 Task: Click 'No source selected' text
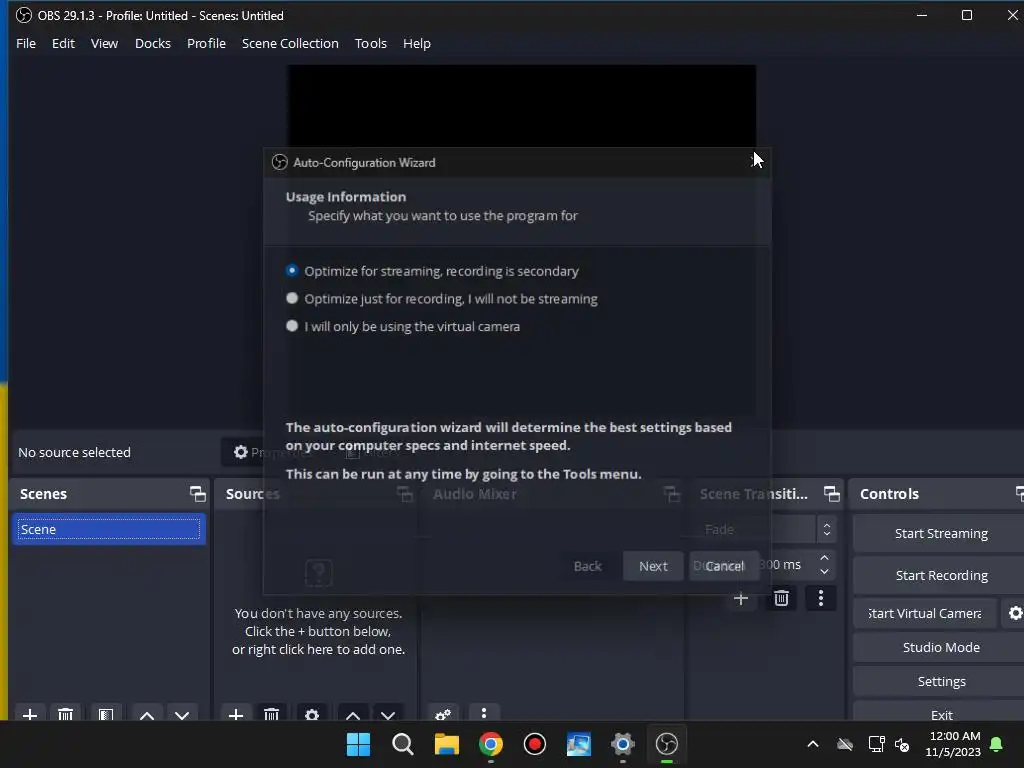coord(74,452)
